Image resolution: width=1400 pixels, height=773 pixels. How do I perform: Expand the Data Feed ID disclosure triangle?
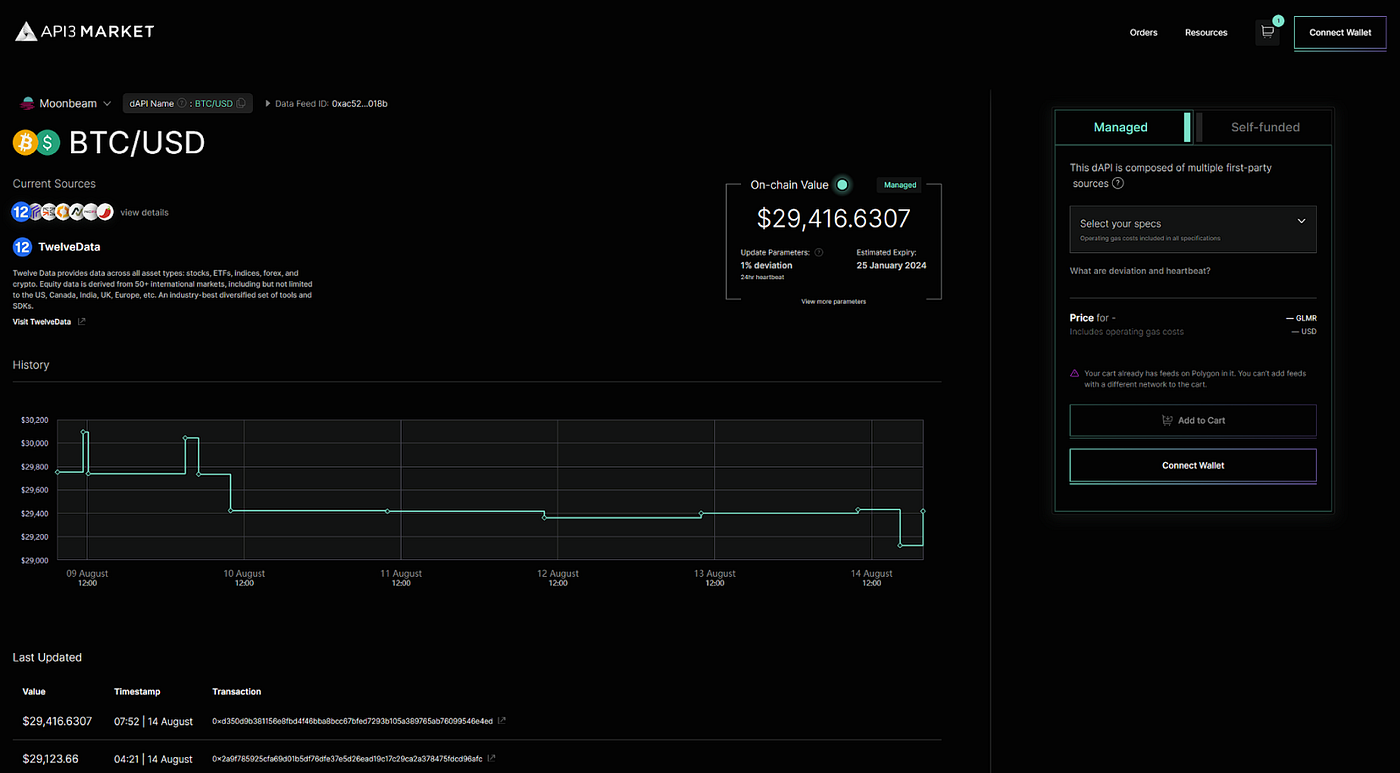pos(268,104)
